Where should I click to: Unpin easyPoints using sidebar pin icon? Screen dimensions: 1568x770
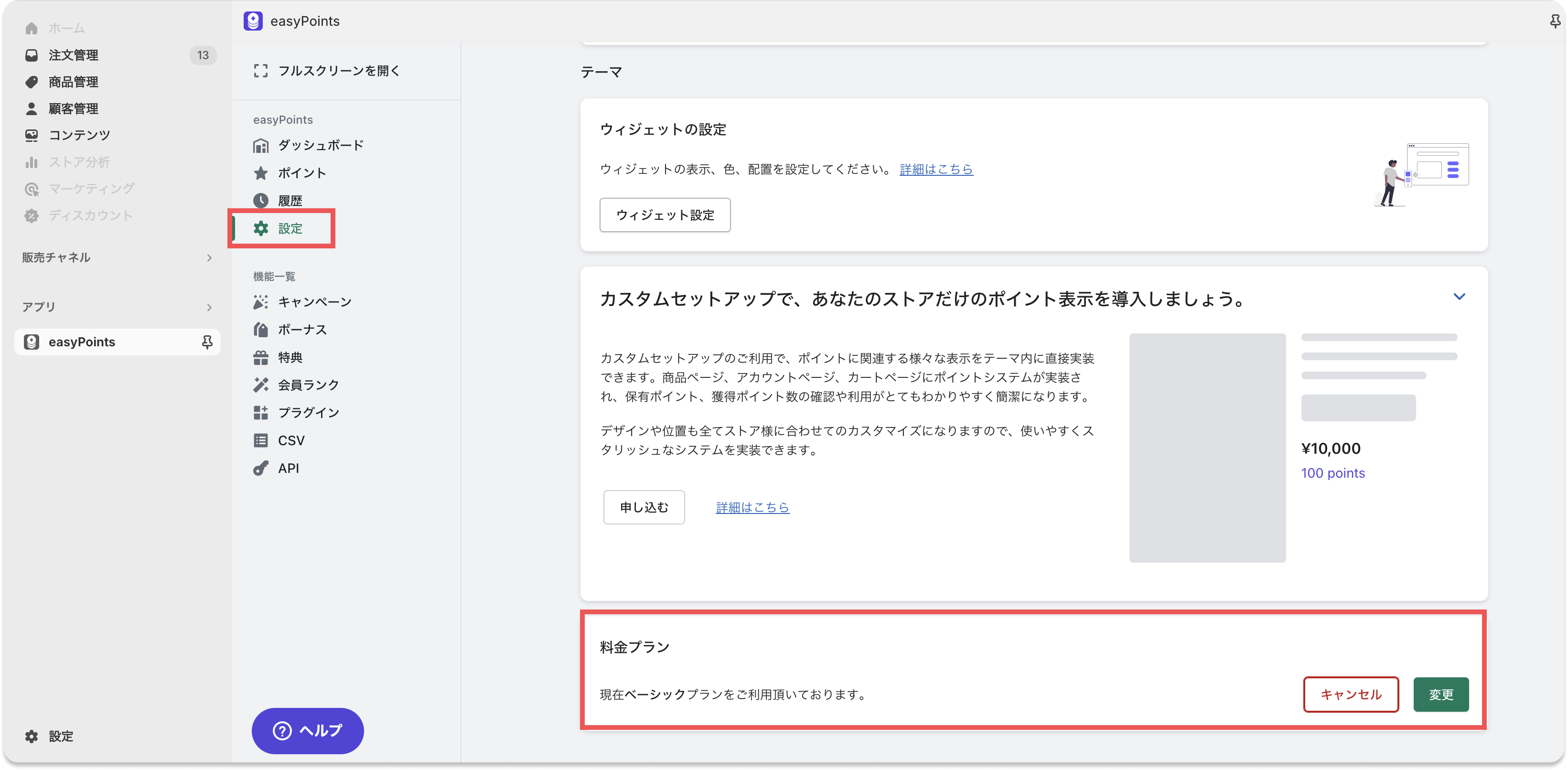pyautogui.click(x=207, y=342)
